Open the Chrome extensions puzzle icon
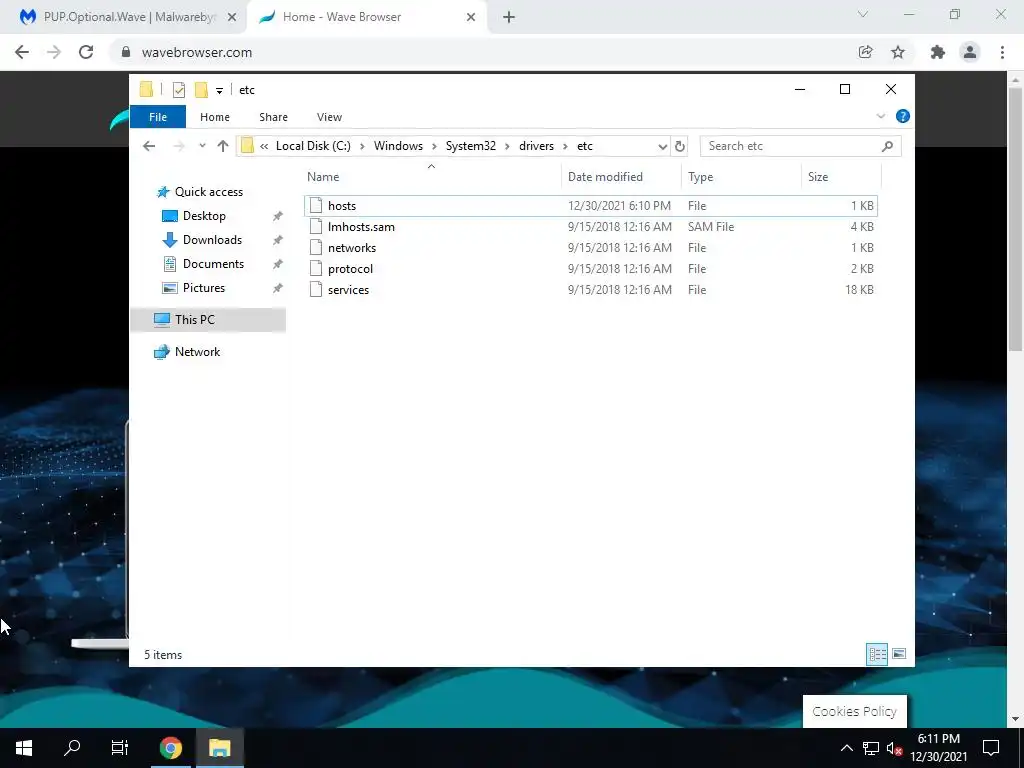This screenshot has width=1024, height=768. tap(938, 52)
